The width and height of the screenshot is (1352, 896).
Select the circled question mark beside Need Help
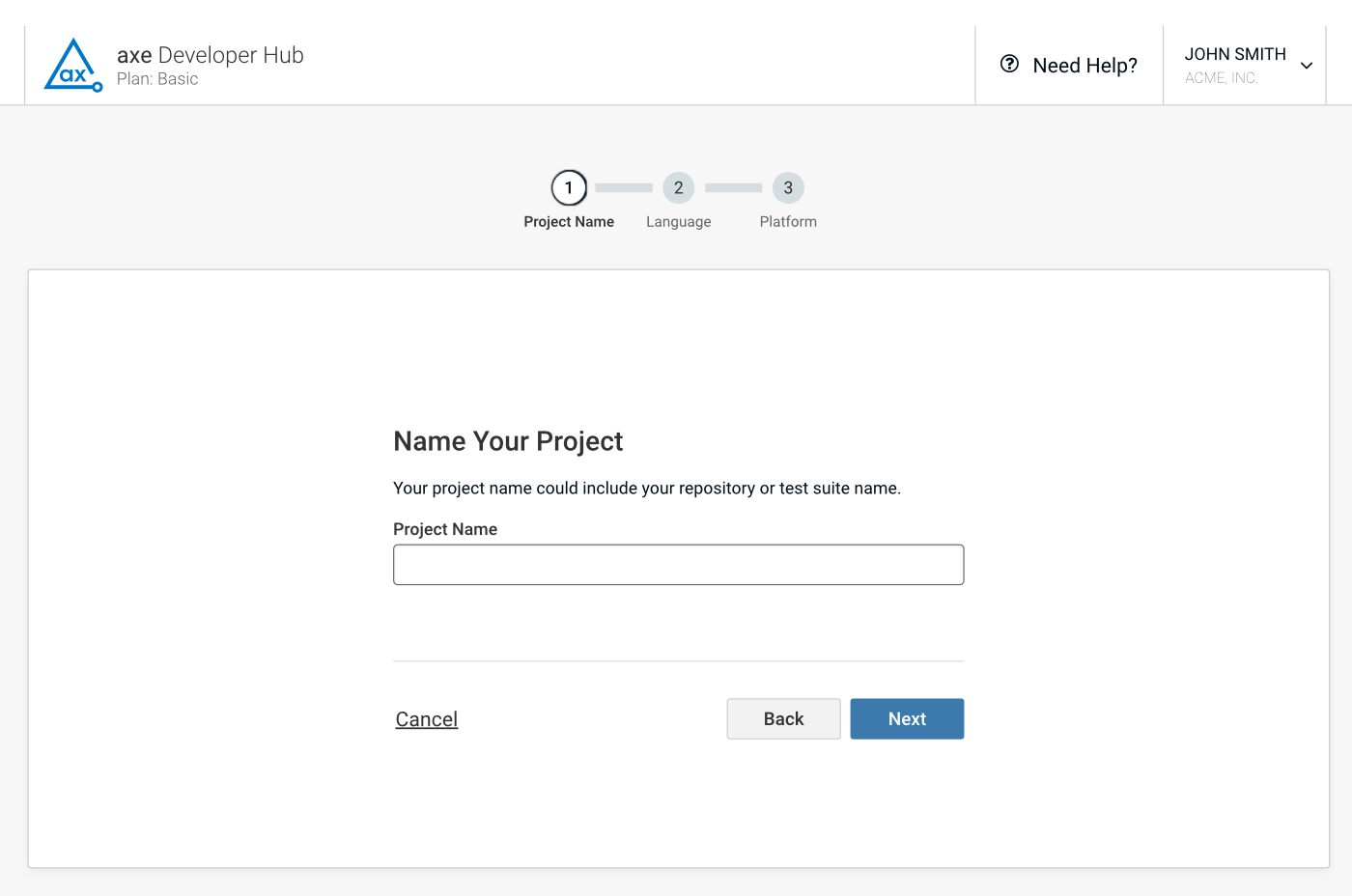click(x=1010, y=64)
